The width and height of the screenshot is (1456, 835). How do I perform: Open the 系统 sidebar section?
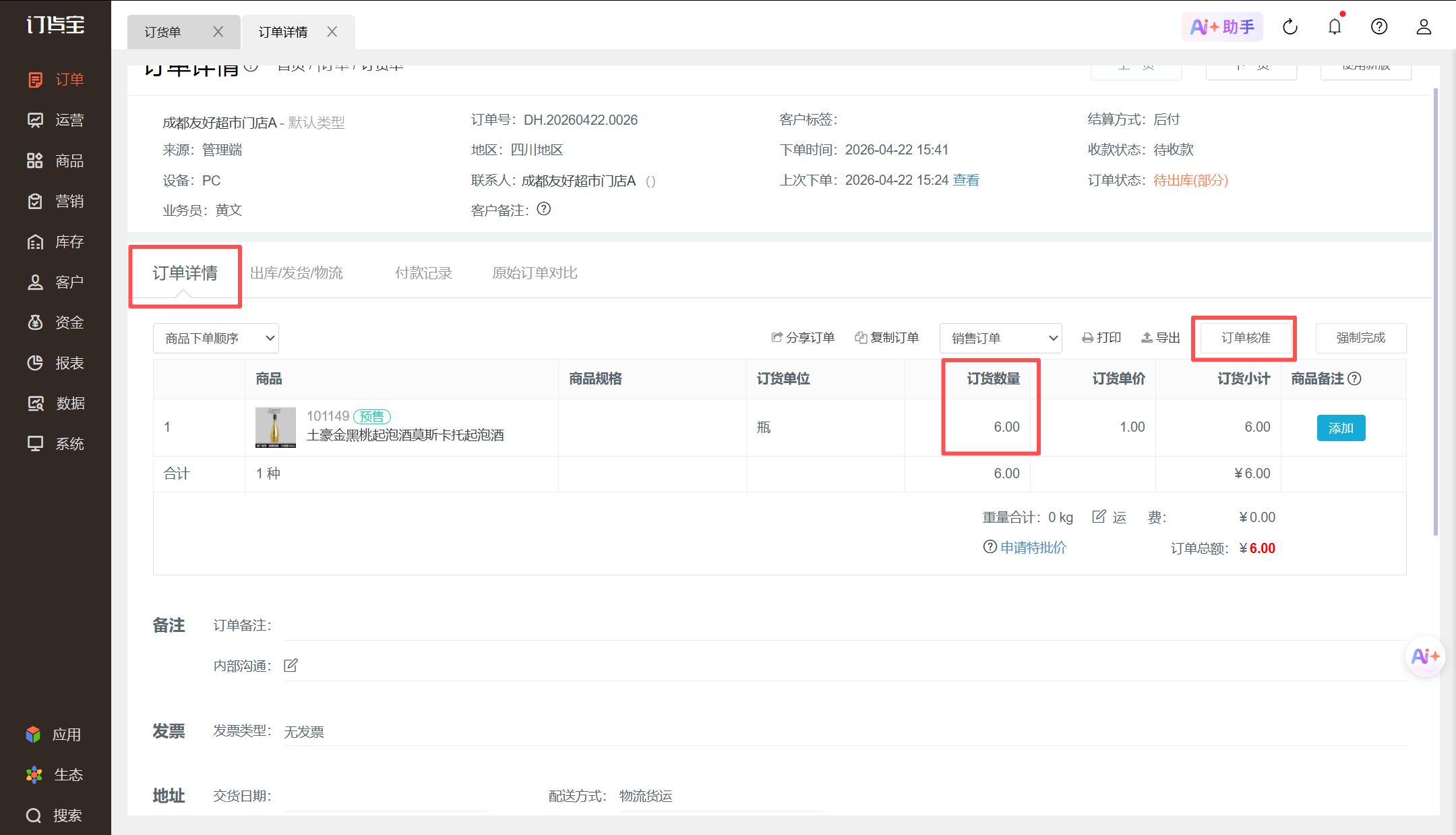coord(55,444)
